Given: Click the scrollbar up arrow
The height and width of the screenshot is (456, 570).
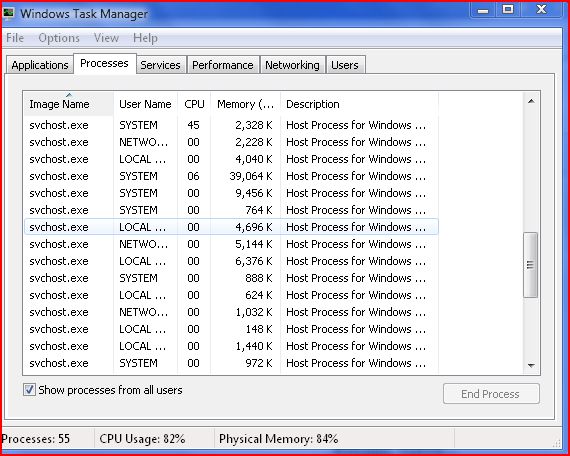Looking at the screenshot, I should (x=531, y=101).
